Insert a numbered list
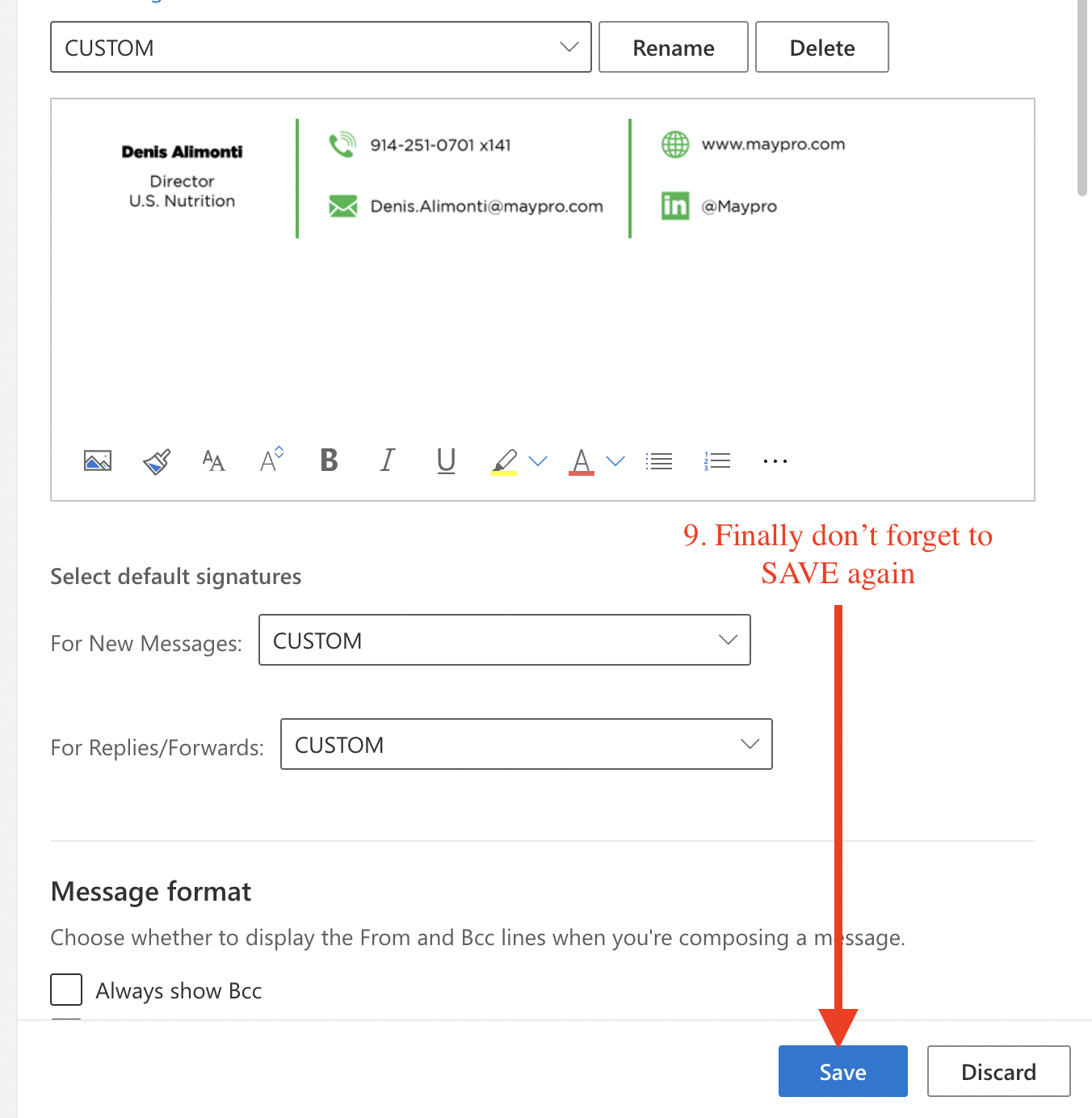 (x=717, y=461)
